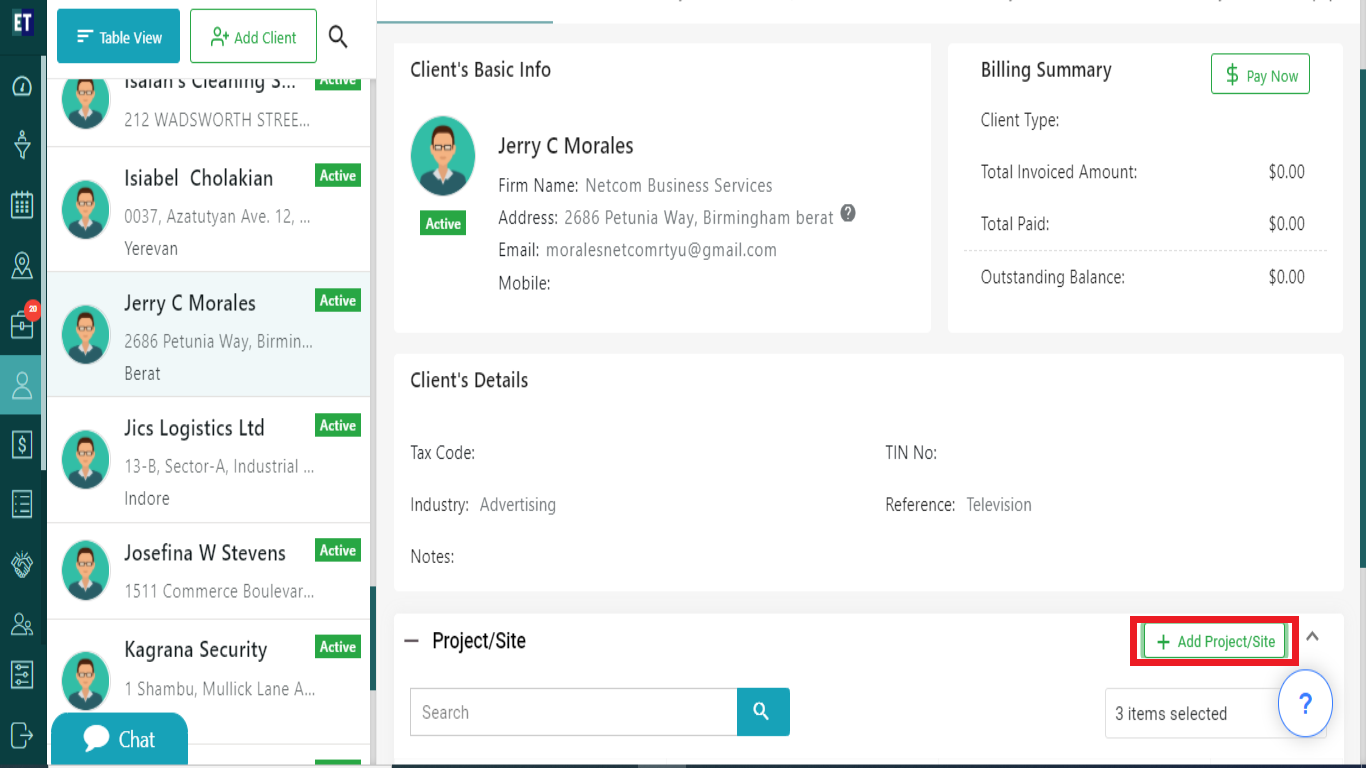Screen dimensions: 1366x768
Task: Select Josefina W Stevens in the client list
Action: pos(209,573)
